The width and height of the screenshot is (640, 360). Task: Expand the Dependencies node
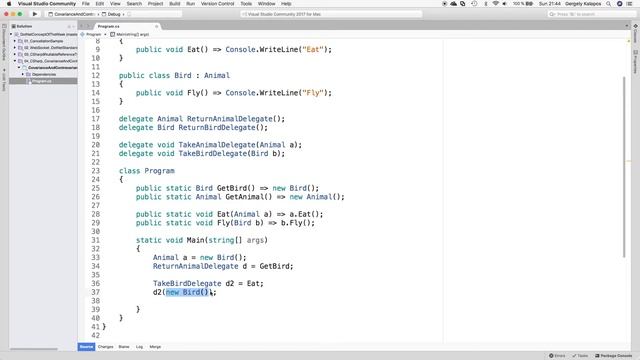[x=23, y=74]
